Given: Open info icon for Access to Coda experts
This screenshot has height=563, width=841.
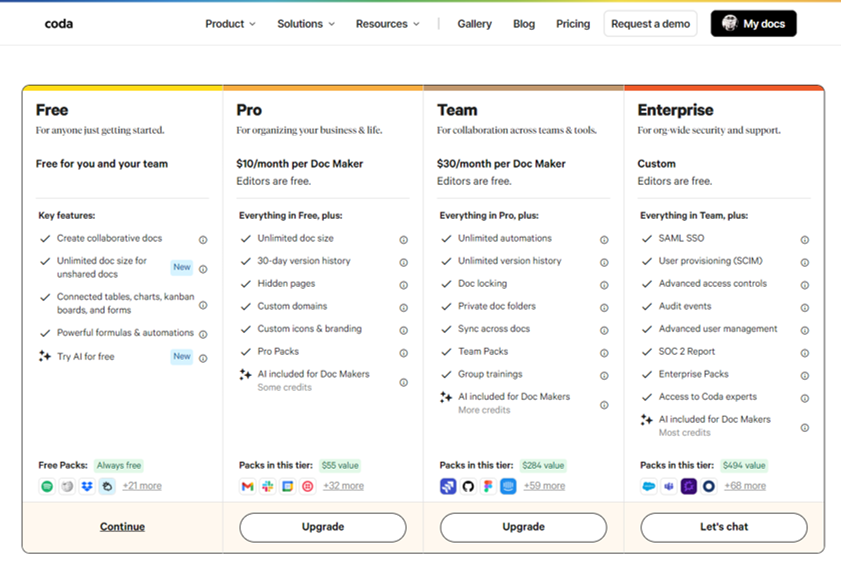Looking at the screenshot, I should click(x=805, y=398).
